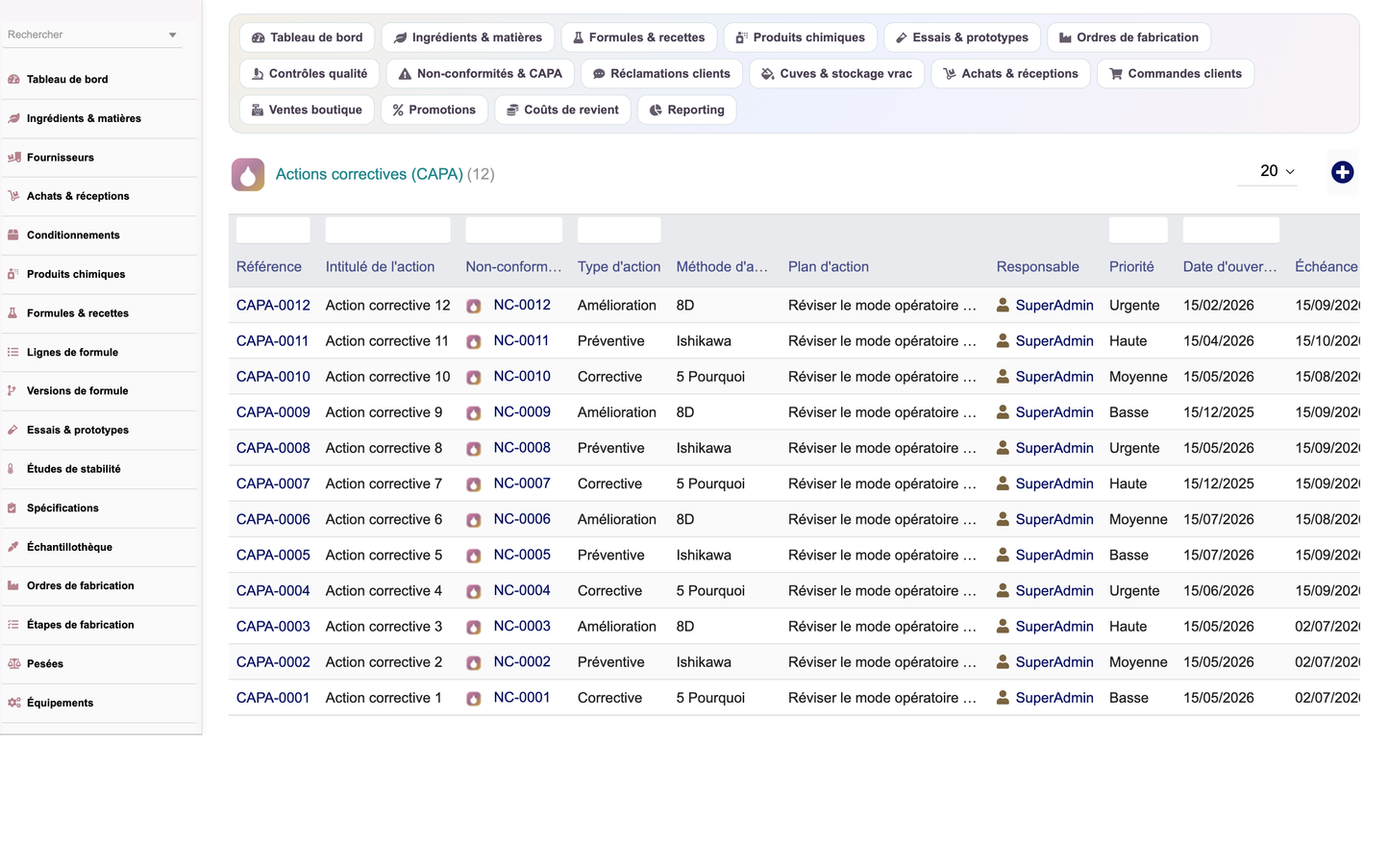This screenshot has width=1389, height=868.
Task: Click the Ingrédients & matières leaf icon in sidebar
Action: pyautogui.click(x=13, y=118)
